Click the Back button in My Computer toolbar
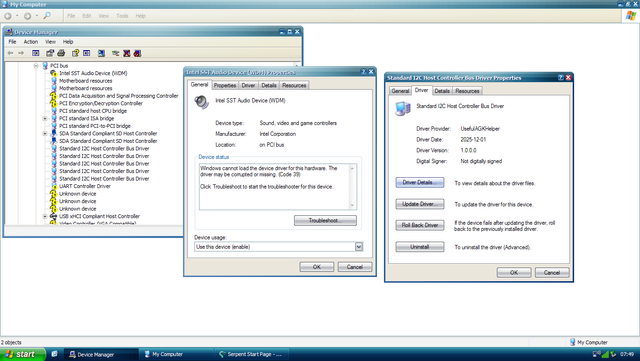This screenshot has width=640, height=361. pos(8,16)
